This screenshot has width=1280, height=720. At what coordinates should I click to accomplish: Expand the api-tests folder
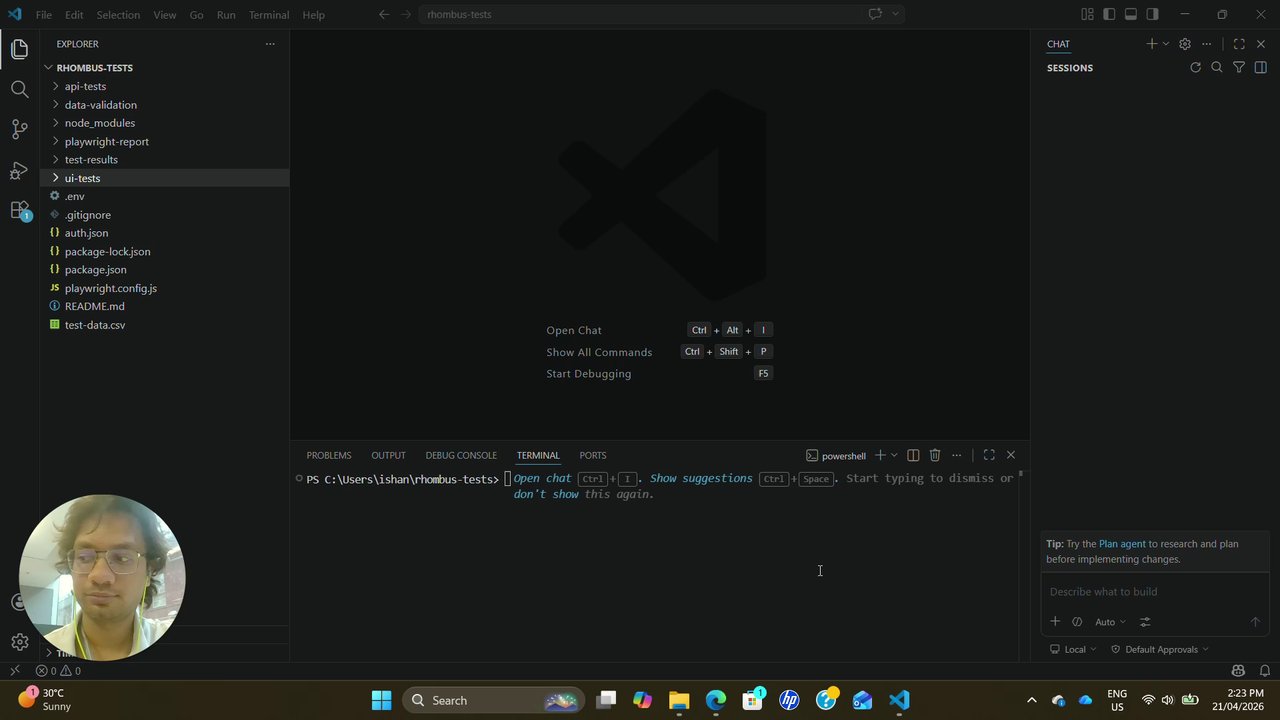pyautogui.click(x=164, y=86)
